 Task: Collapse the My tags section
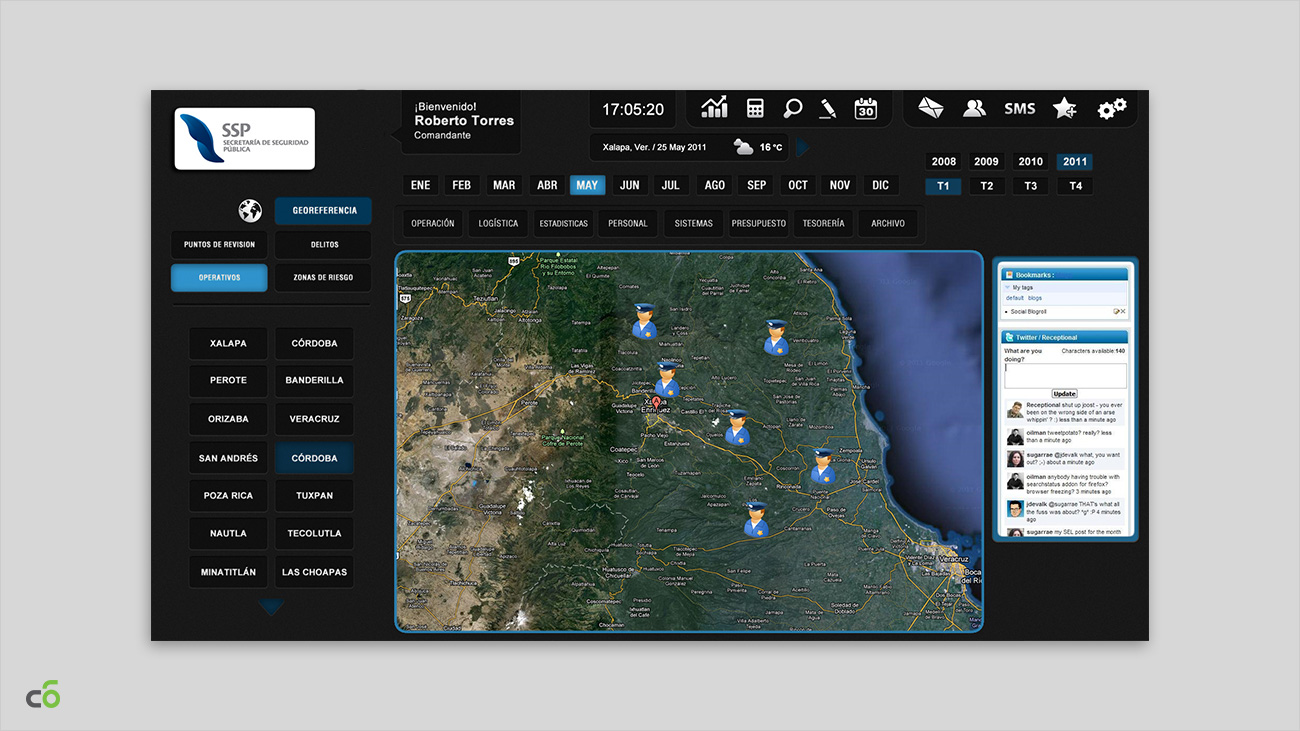pos(1008,287)
